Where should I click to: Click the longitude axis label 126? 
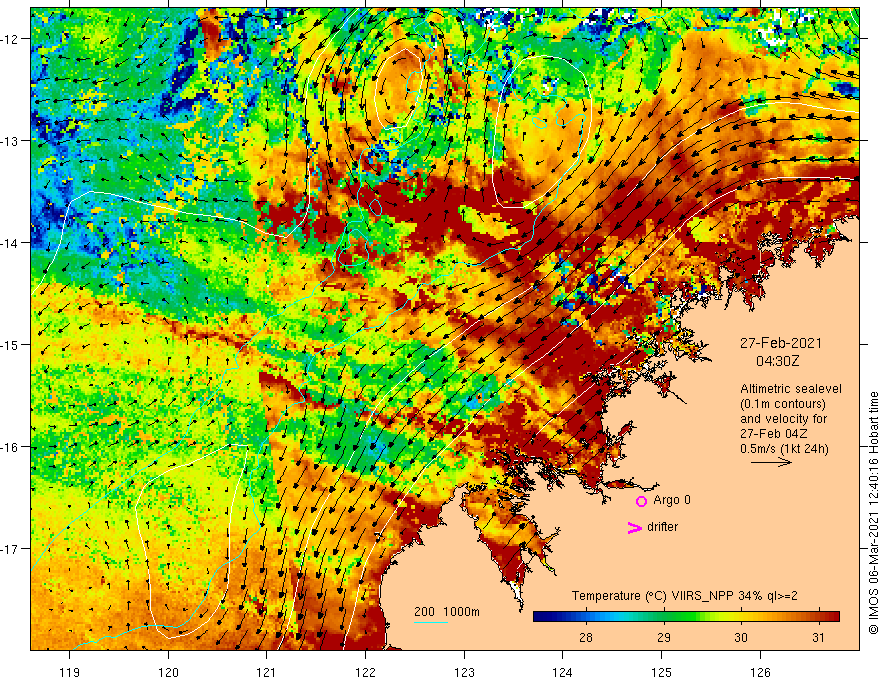tap(760, 672)
